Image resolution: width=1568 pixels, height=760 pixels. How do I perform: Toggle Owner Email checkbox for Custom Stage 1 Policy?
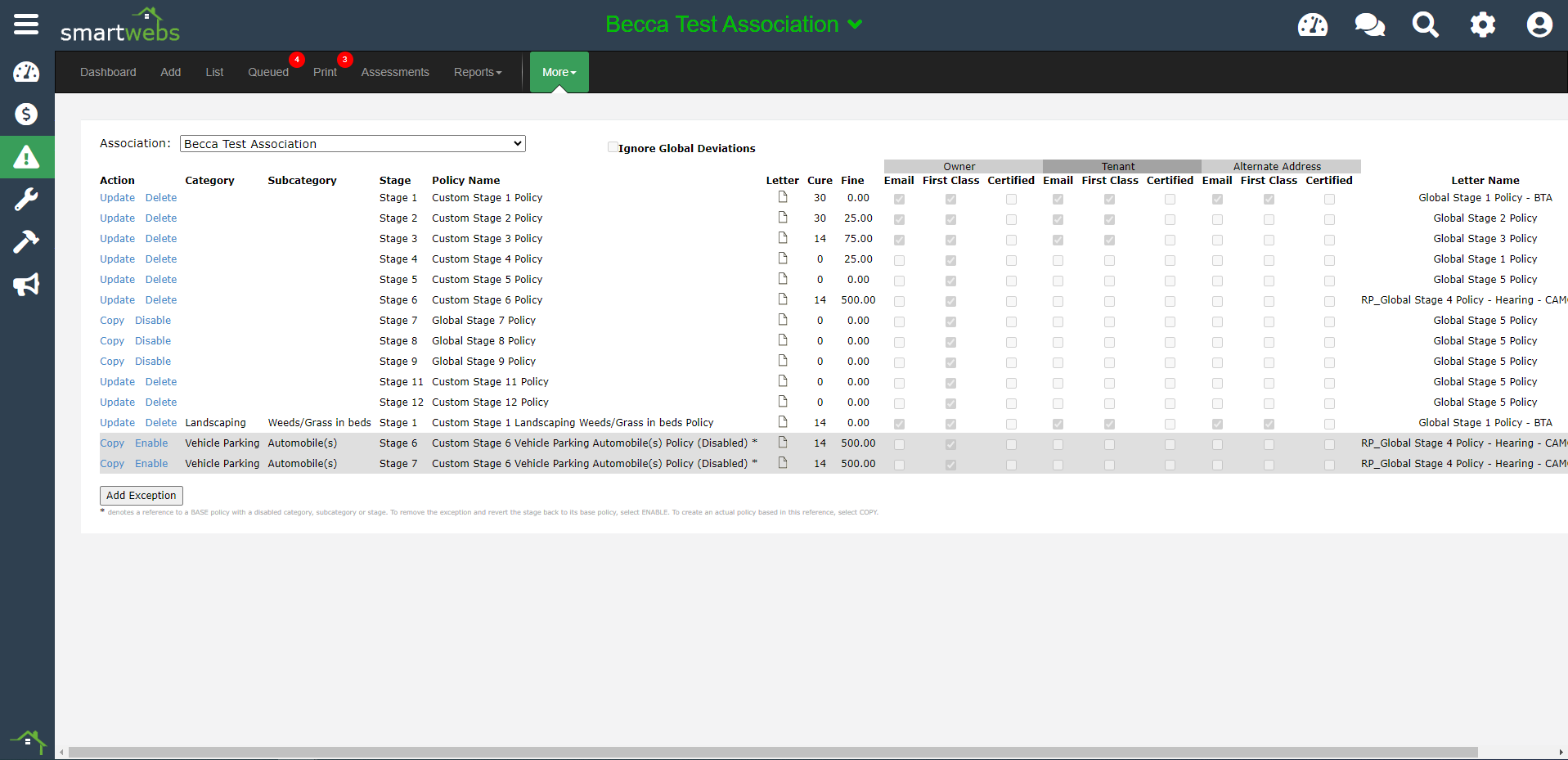click(899, 199)
